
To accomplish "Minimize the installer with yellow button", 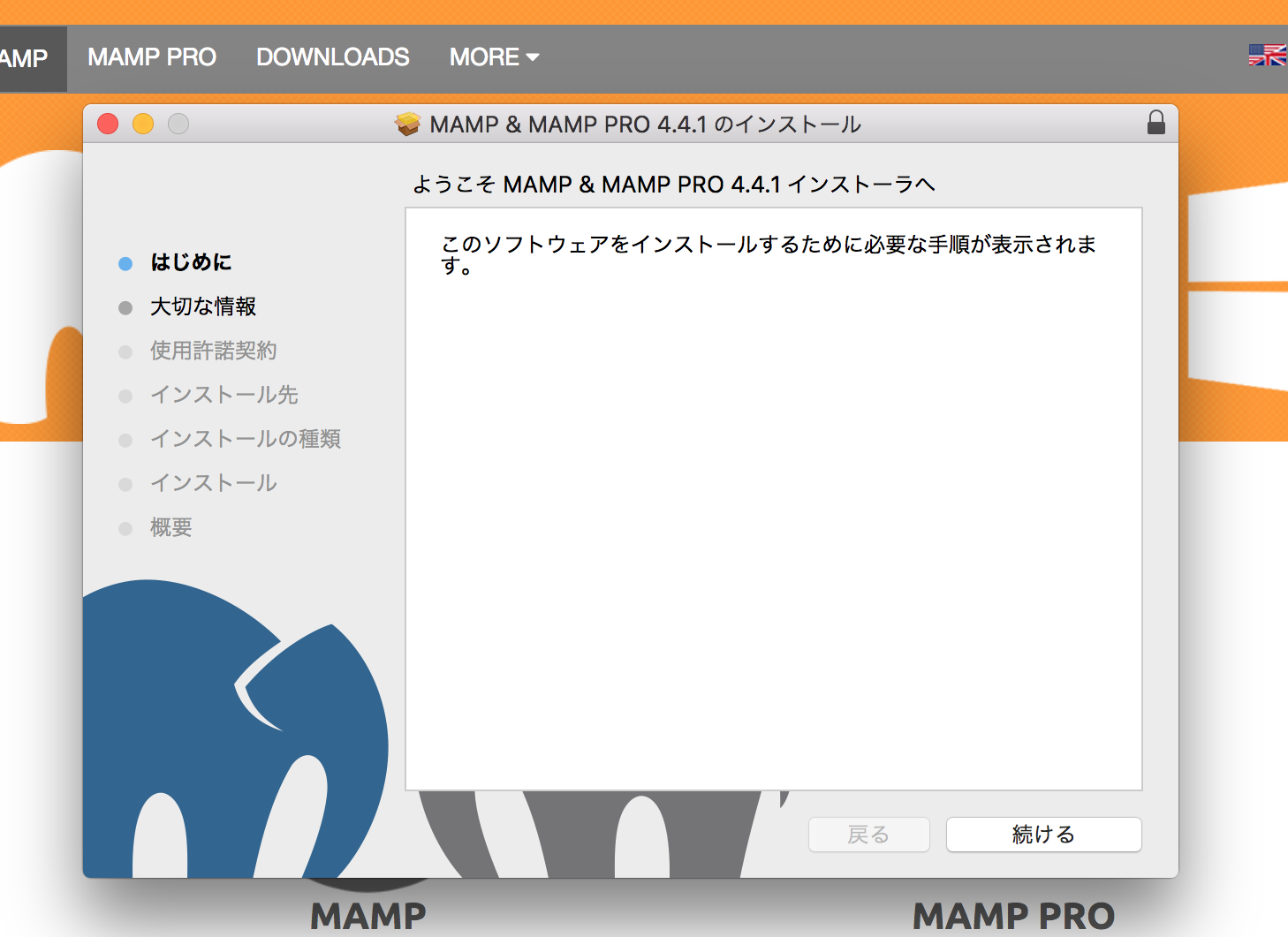I will 143,124.
